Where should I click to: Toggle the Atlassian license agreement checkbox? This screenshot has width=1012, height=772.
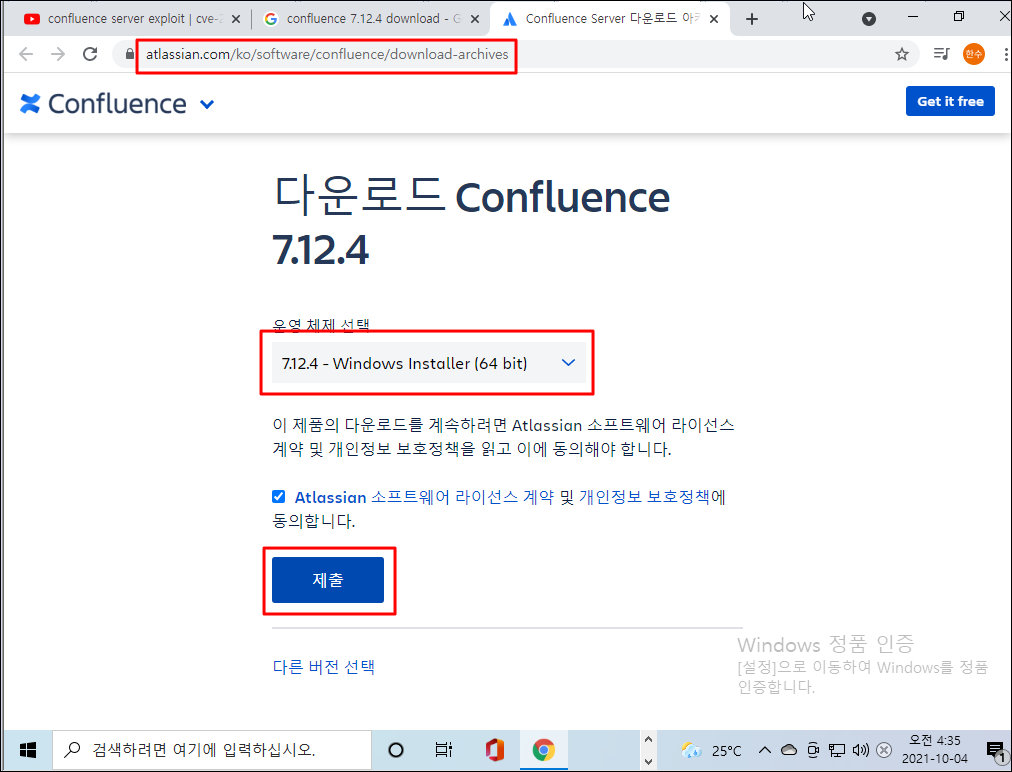click(x=278, y=496)
